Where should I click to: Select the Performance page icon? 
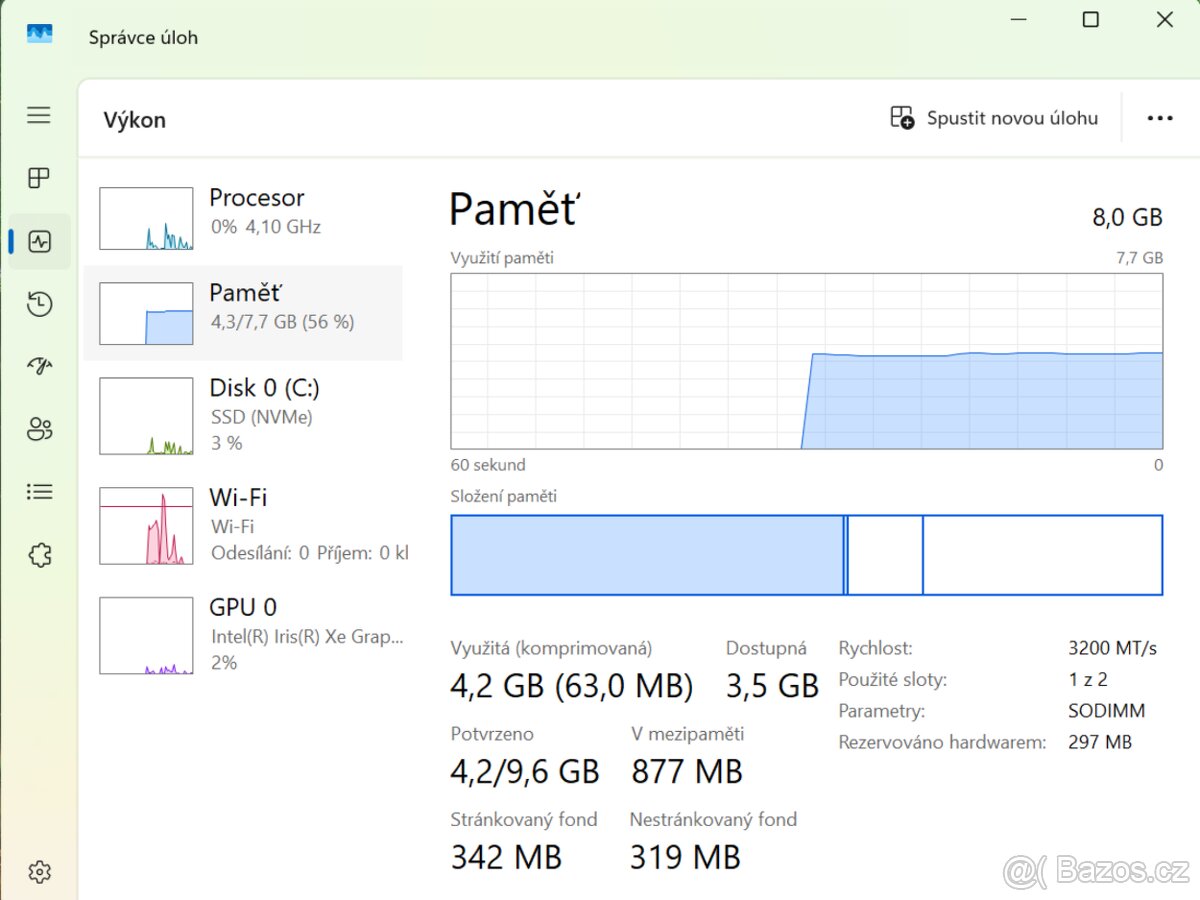click(x=40, y=242)
